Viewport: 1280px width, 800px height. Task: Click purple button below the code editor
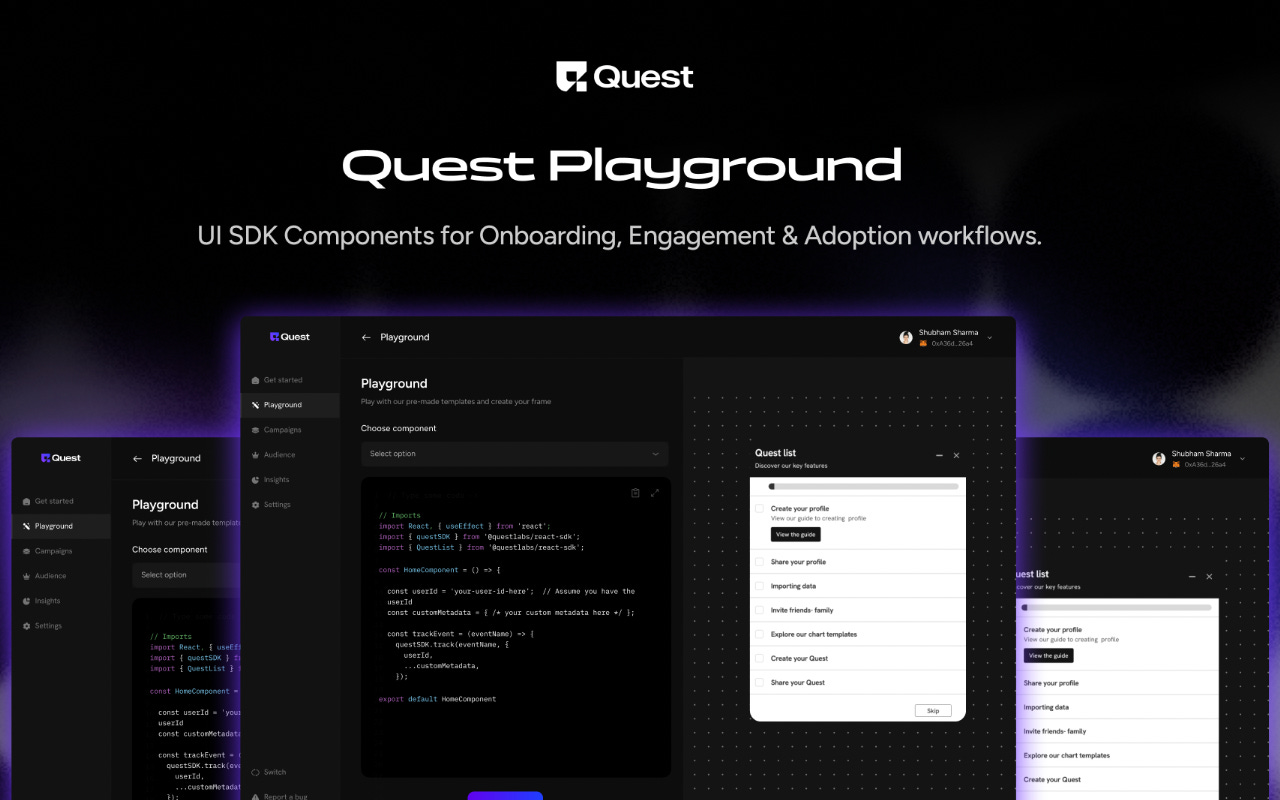click(x=505, y=796)
